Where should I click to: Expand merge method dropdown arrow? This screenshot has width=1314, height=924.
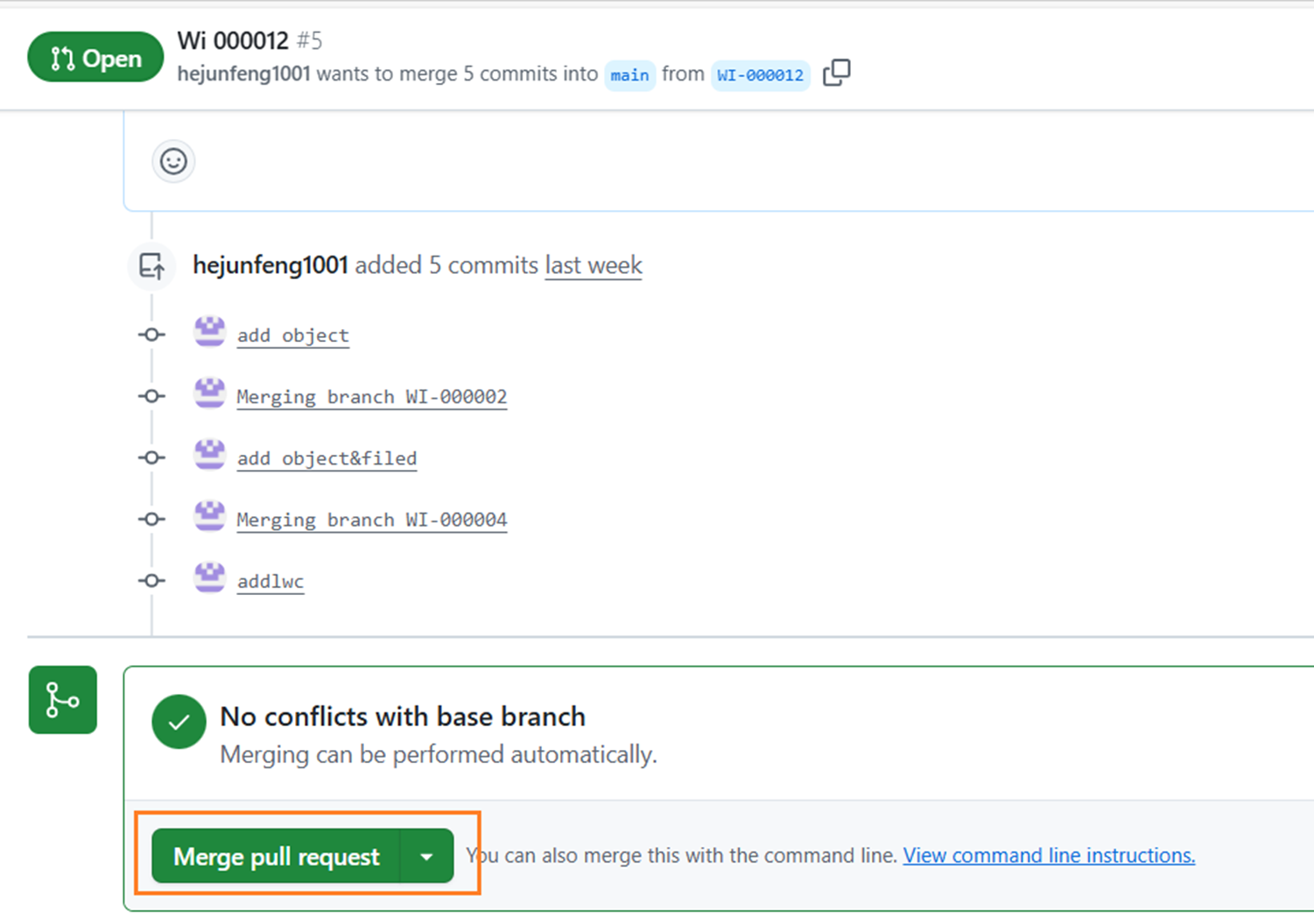point(426,857)
